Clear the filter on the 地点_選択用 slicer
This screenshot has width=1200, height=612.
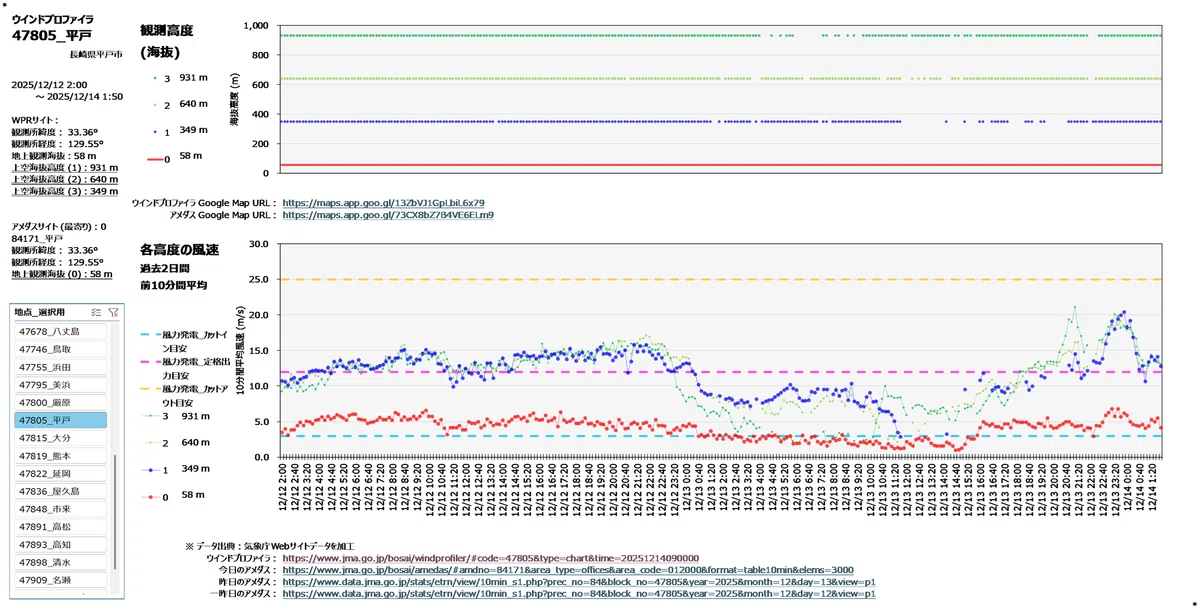113,312
